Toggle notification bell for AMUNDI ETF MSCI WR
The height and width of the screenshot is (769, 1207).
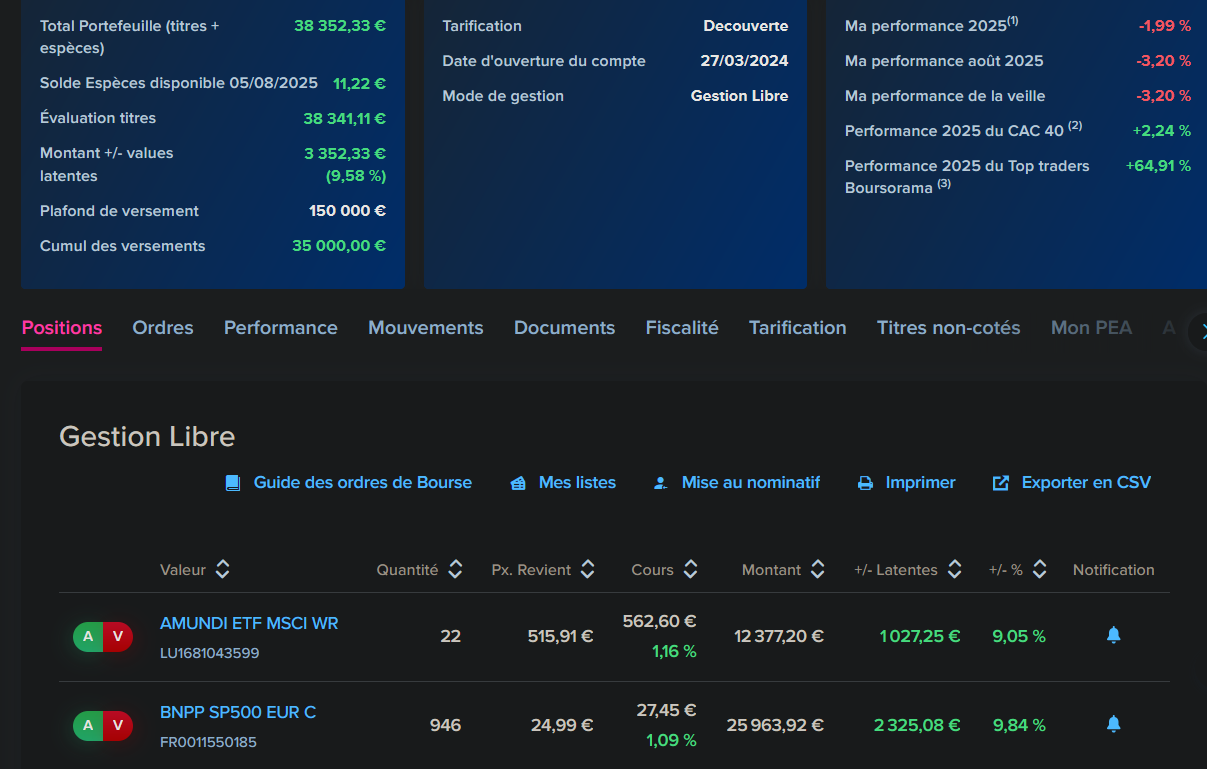pos(1113,635)
